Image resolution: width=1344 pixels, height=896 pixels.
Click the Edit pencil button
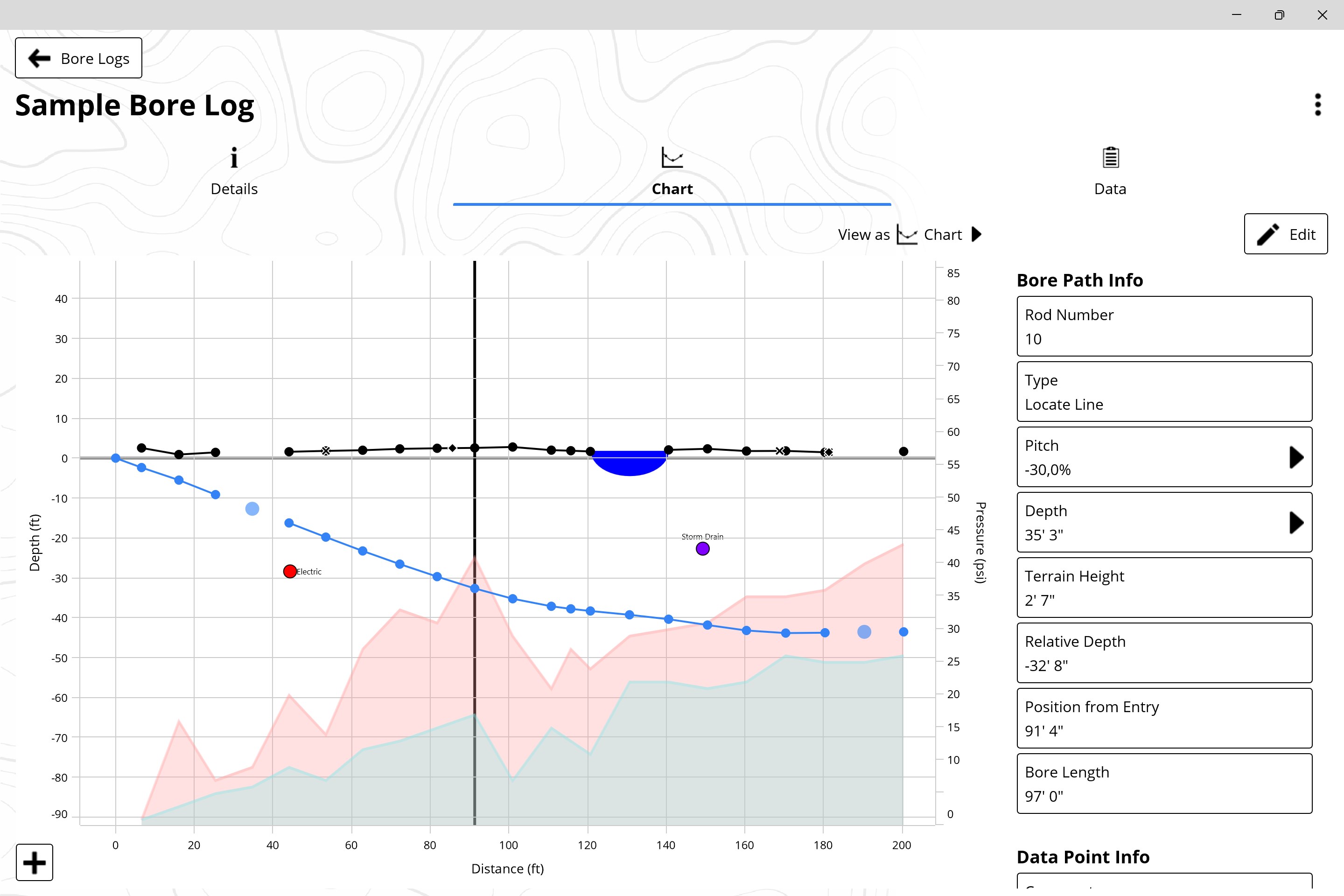1286,234
